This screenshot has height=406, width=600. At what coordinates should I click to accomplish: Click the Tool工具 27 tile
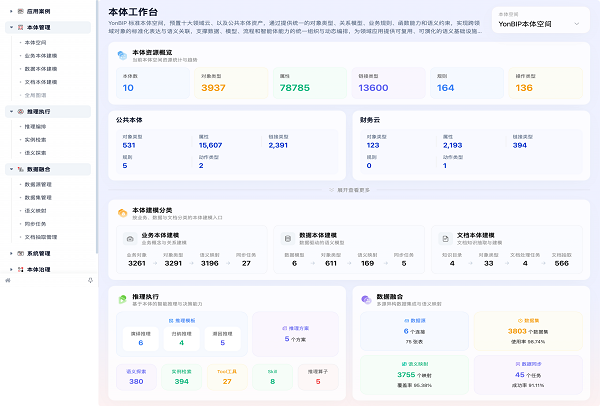[227, 377]
